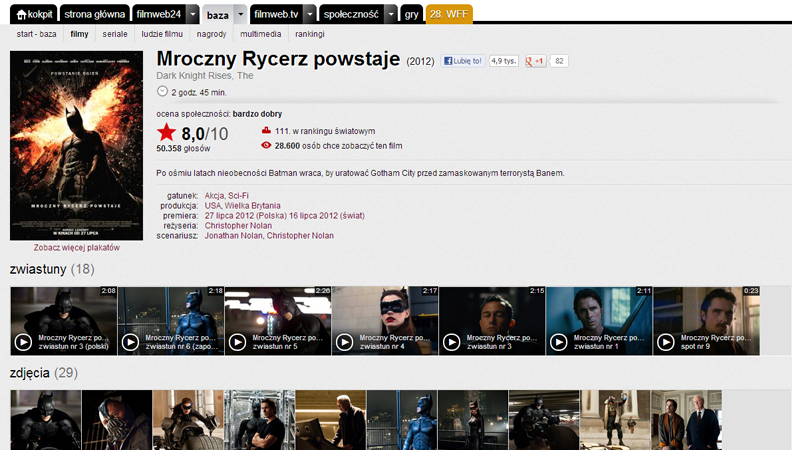Open director Christopher Nolan link
Image resolution: width=792 pixels, height=450 pixels.
[238, 226]
